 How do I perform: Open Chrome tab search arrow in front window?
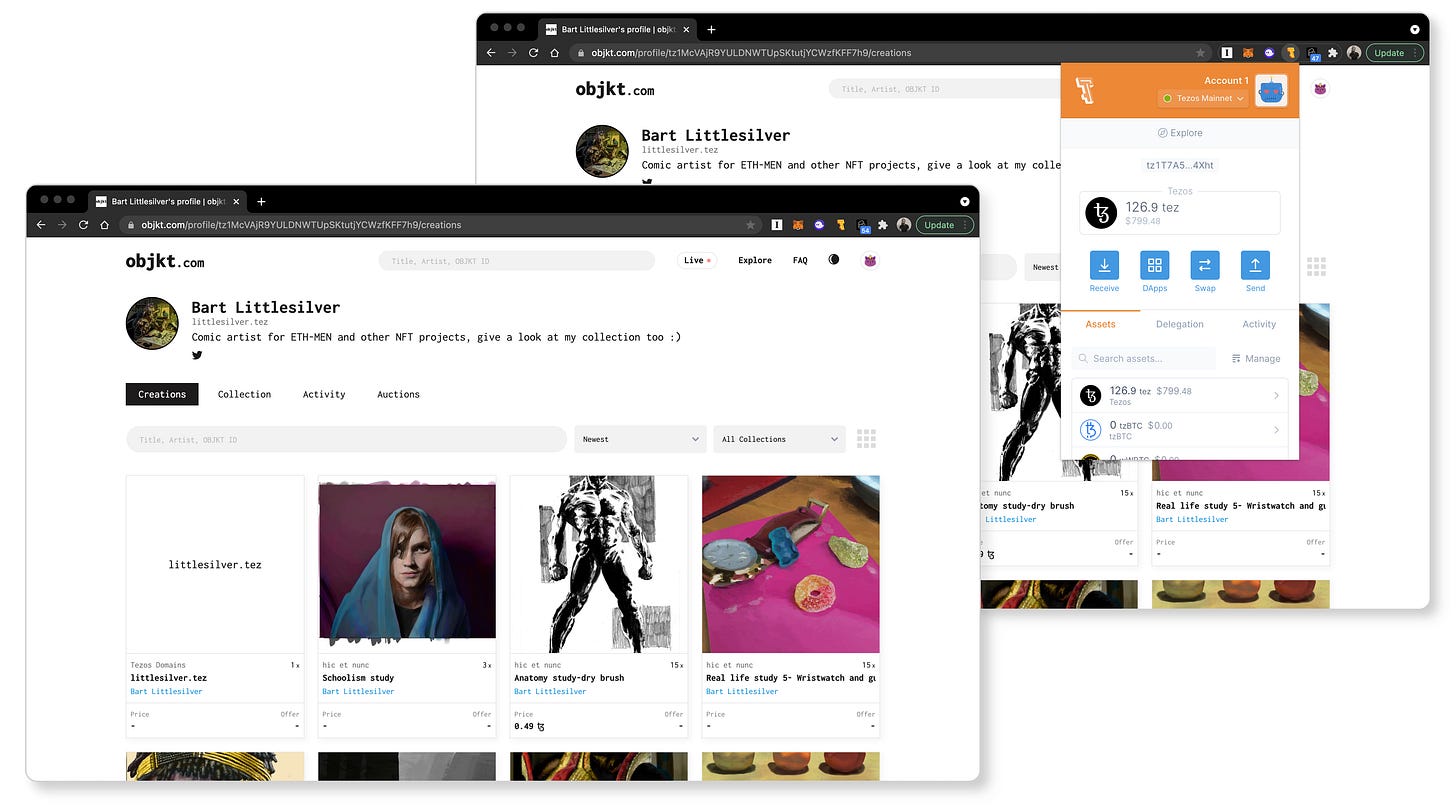964,201
